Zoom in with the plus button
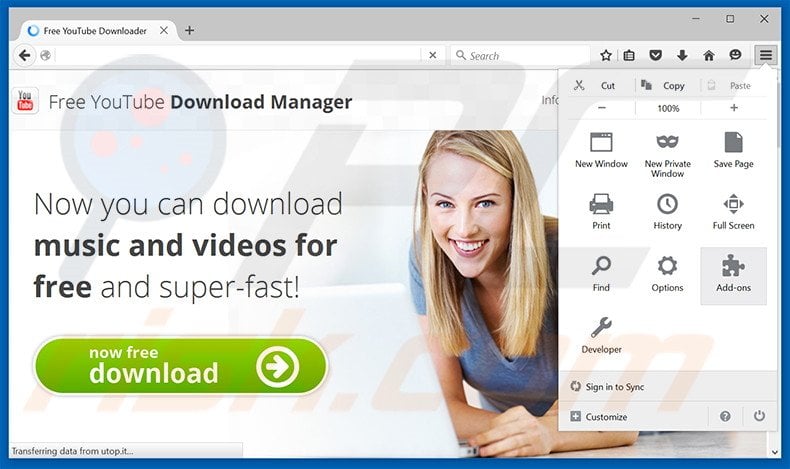This screenshot has height=469, width=790. click(734, 108)
